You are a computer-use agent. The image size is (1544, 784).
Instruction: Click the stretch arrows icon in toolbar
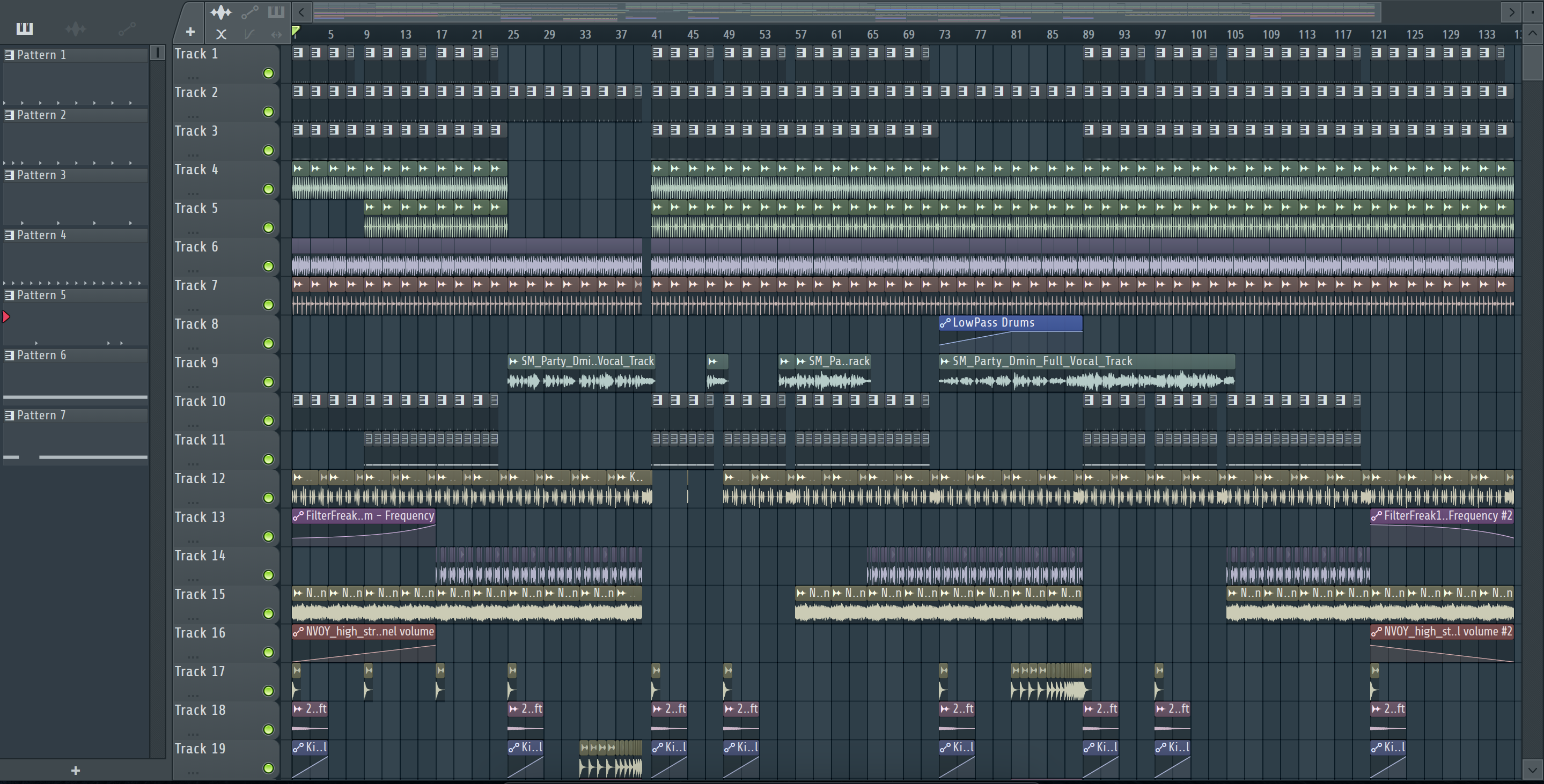coord(276,35)
